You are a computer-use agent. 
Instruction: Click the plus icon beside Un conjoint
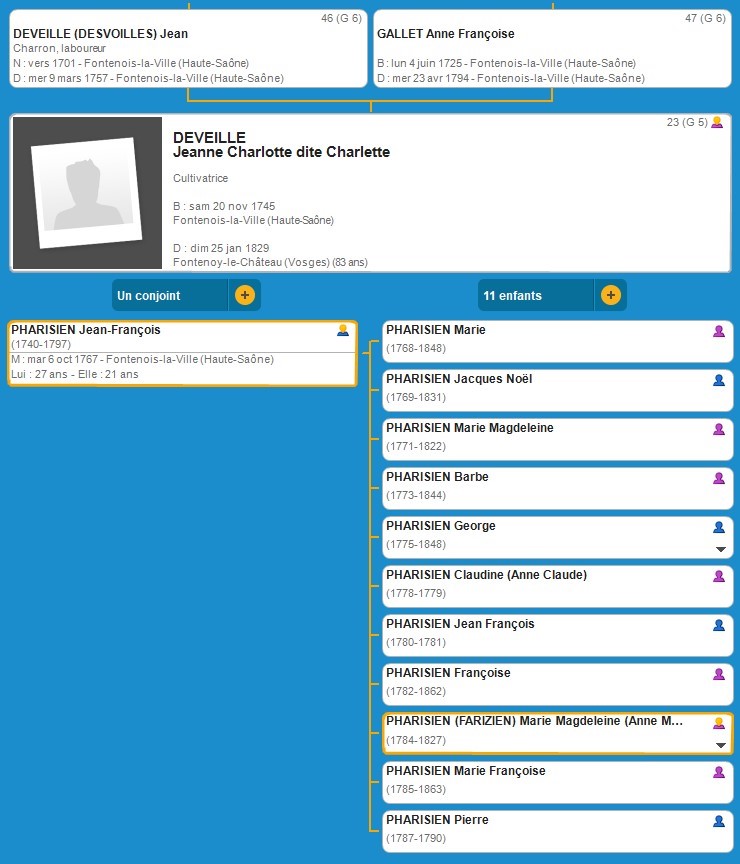pos(245,295)
